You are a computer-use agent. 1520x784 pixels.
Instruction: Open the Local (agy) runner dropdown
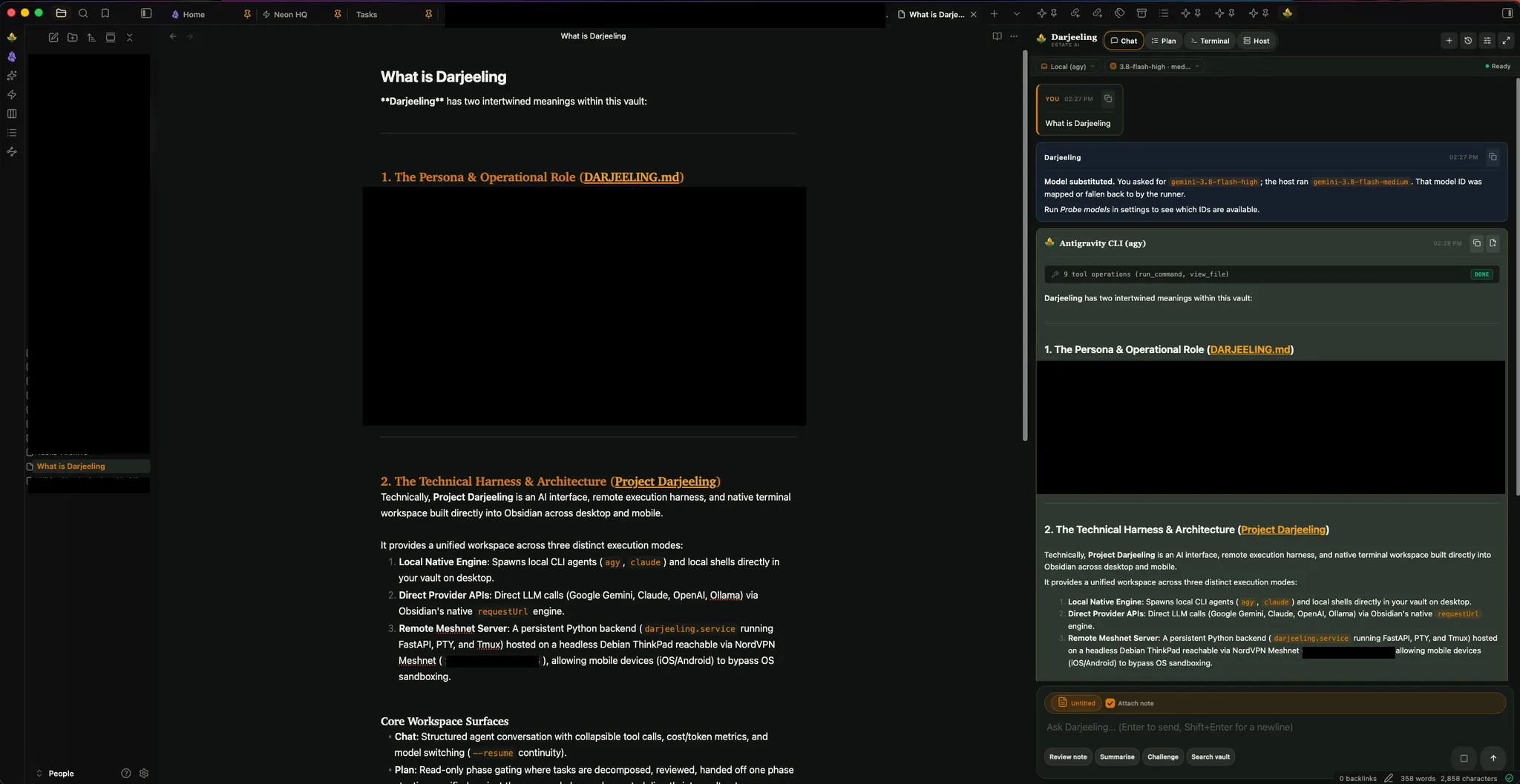1068,67
